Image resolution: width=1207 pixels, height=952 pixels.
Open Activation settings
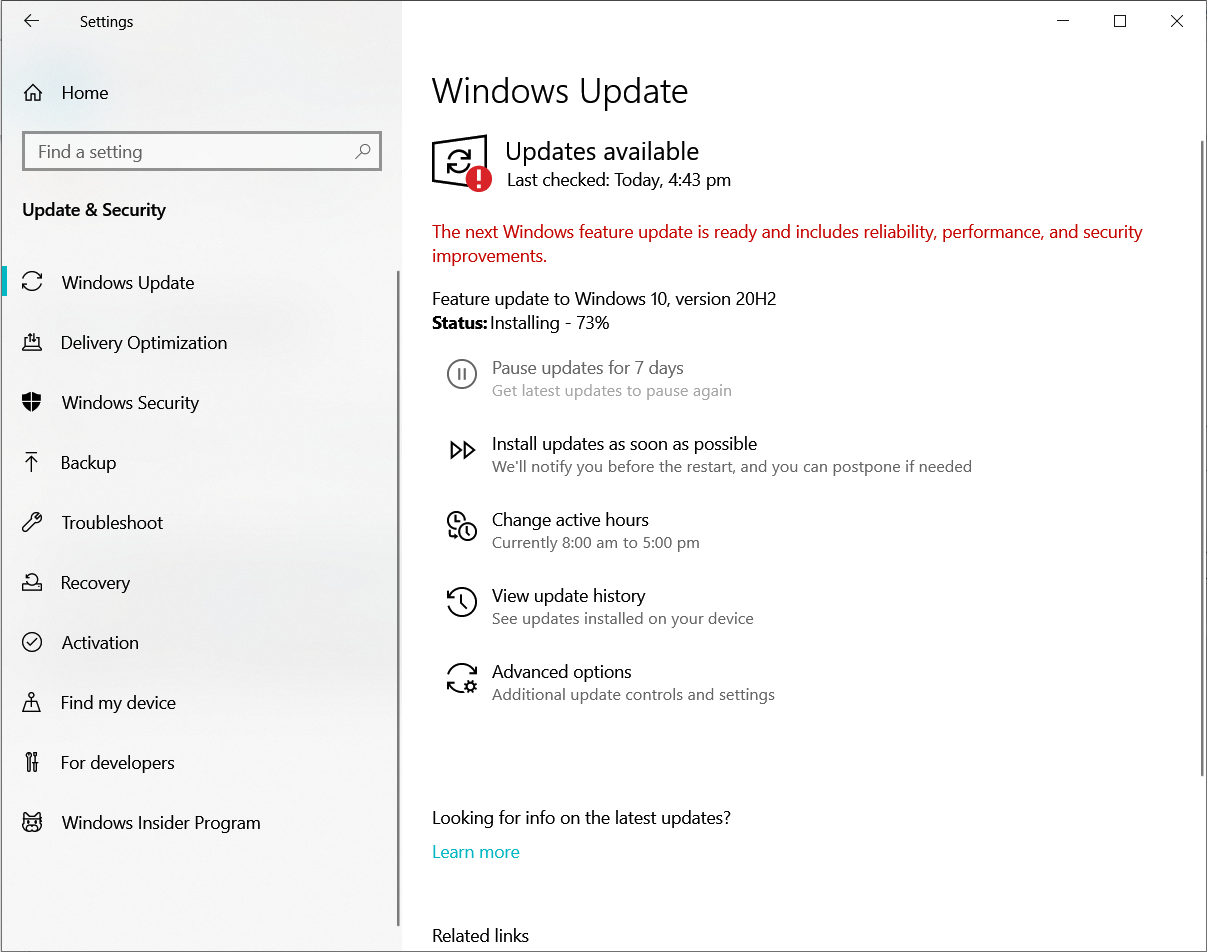coord(99,642)
